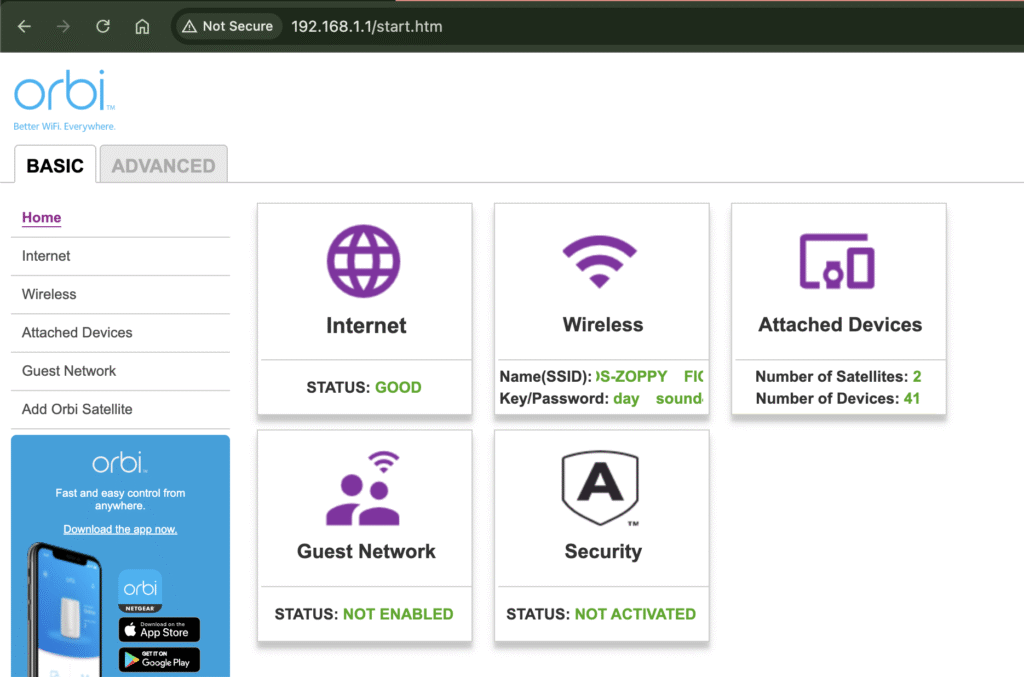Open the Attached Devices devices icon
The image size is (1024, 677).
838,261
